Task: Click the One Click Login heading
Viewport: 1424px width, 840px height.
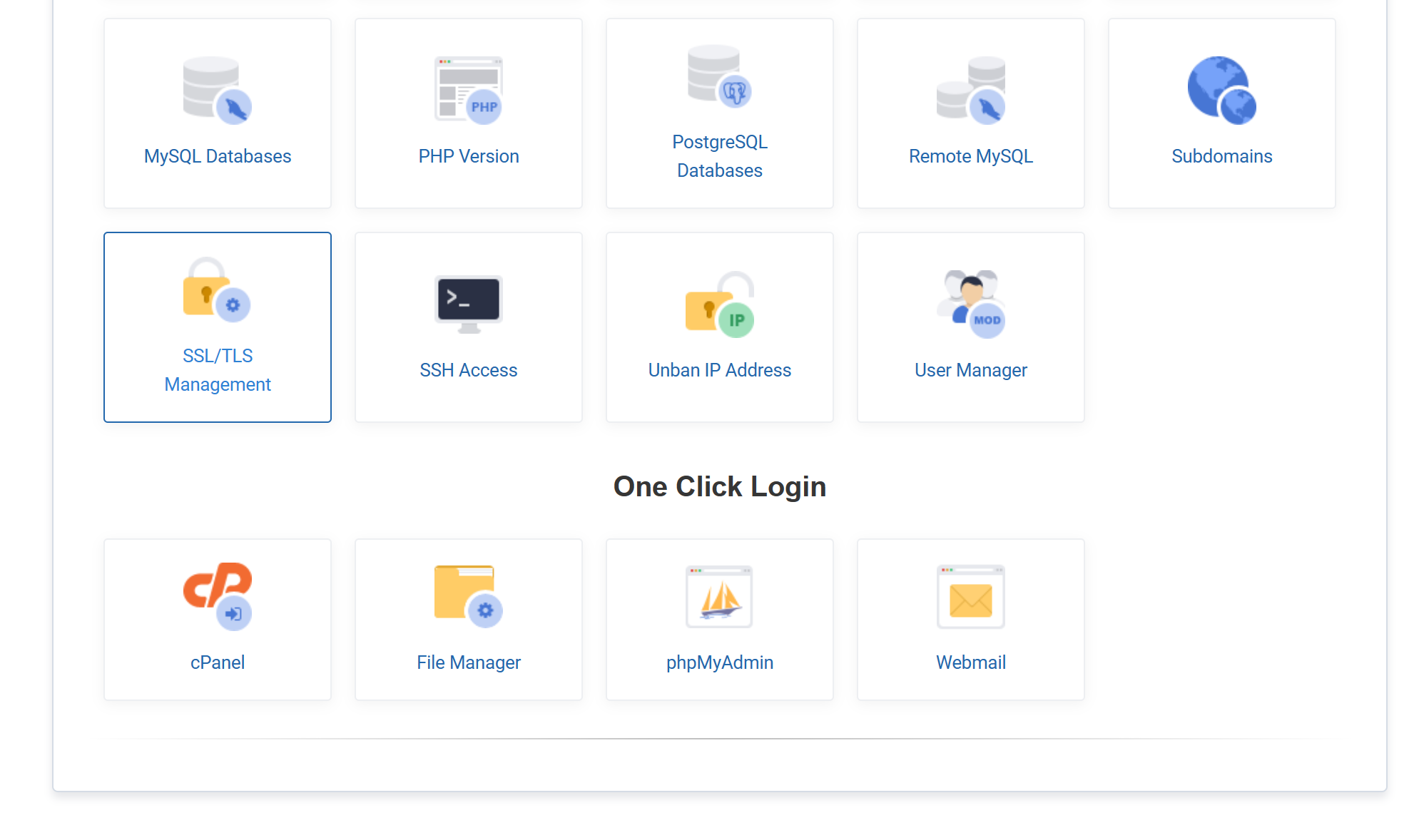Action: [720, 486]
